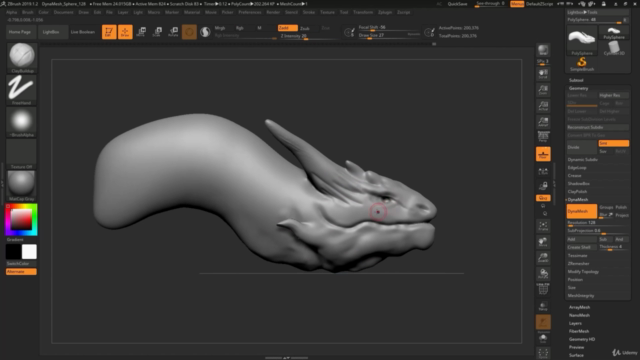Viewport: 640px width, 360px height.
Task: Open the Brush menu
Action: [28, 12]
